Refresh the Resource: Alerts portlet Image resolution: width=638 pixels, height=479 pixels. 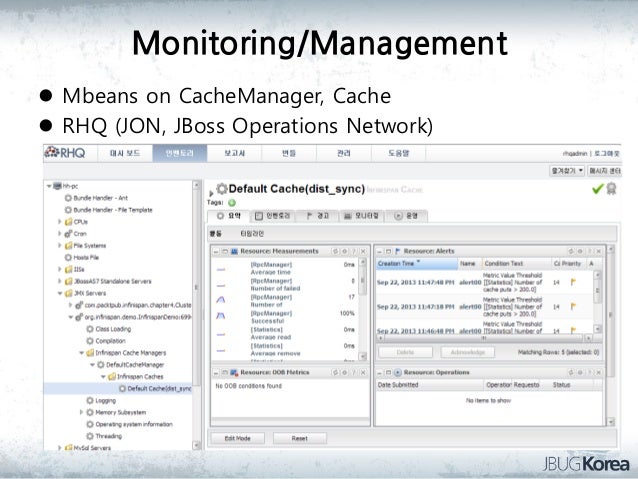[571, 252]
